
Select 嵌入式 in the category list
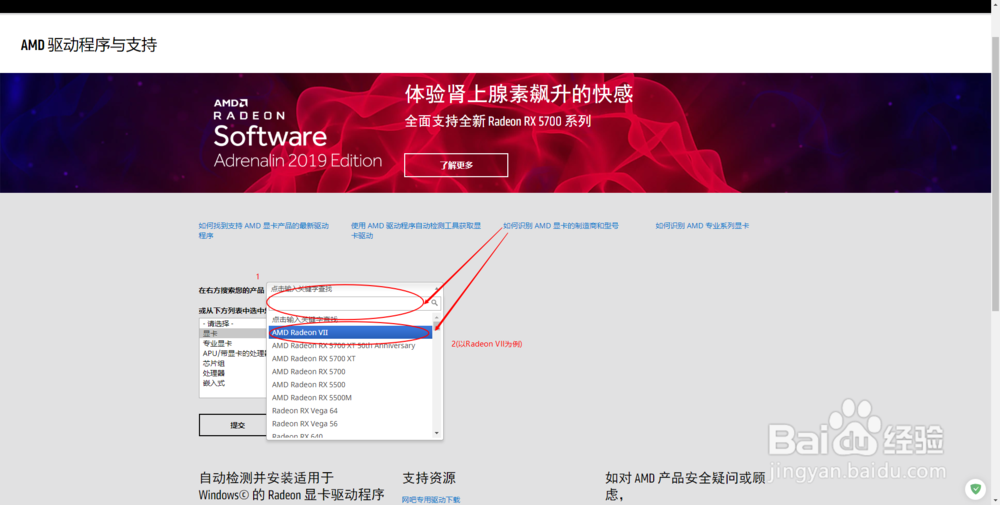(233, 383)
